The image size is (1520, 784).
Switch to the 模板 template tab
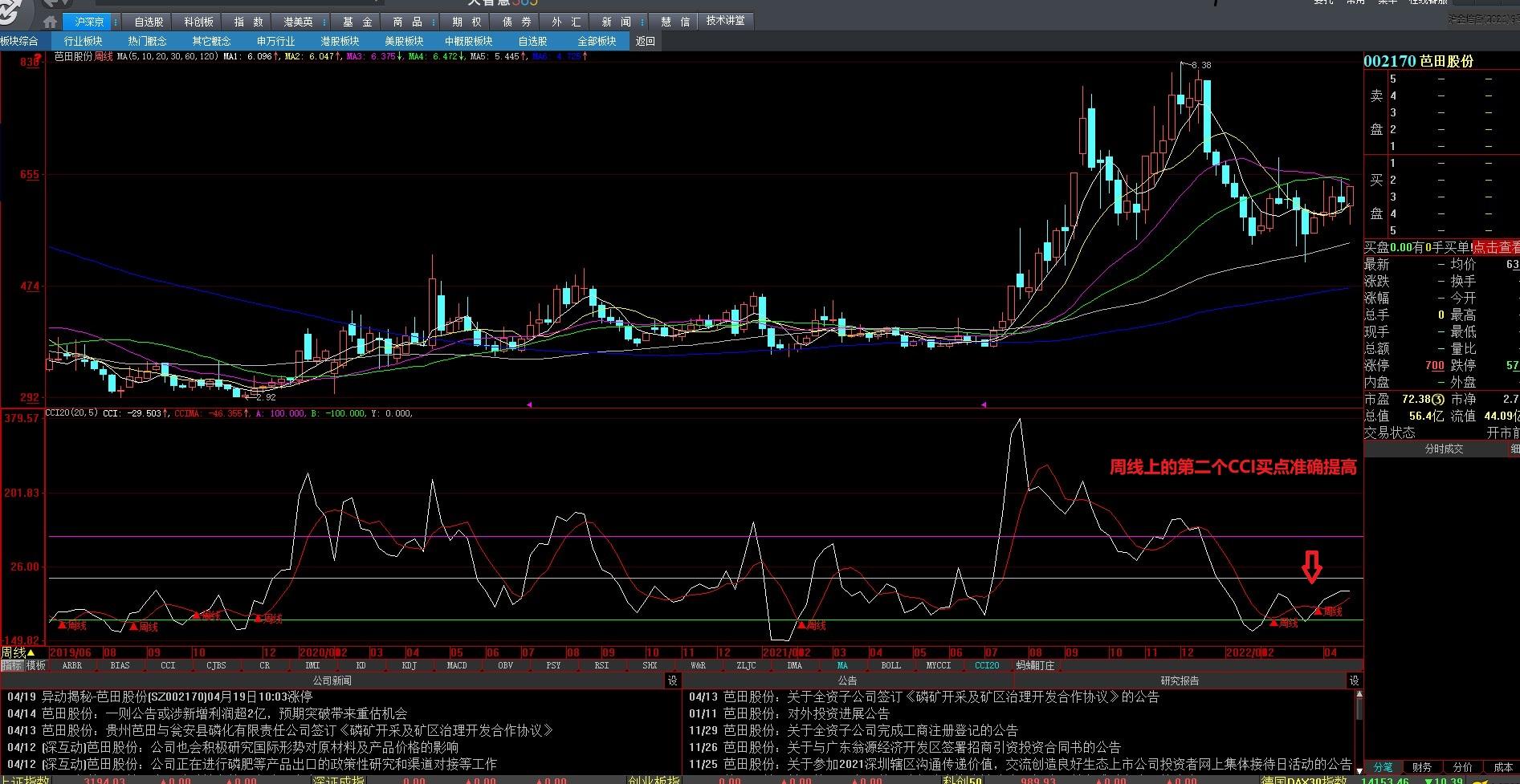coord(36,665)
